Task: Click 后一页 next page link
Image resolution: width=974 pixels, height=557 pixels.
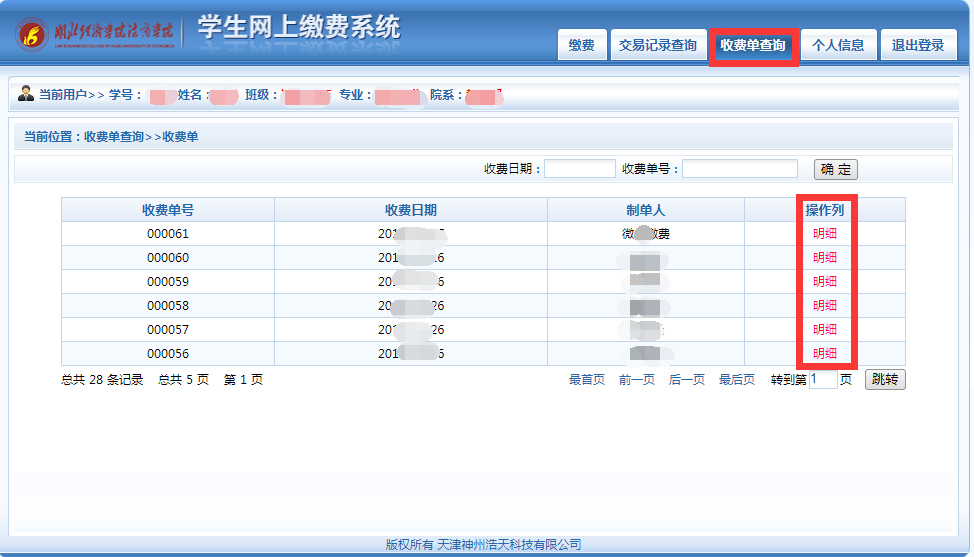Action: pyautogui.click(x=686, y=380)
